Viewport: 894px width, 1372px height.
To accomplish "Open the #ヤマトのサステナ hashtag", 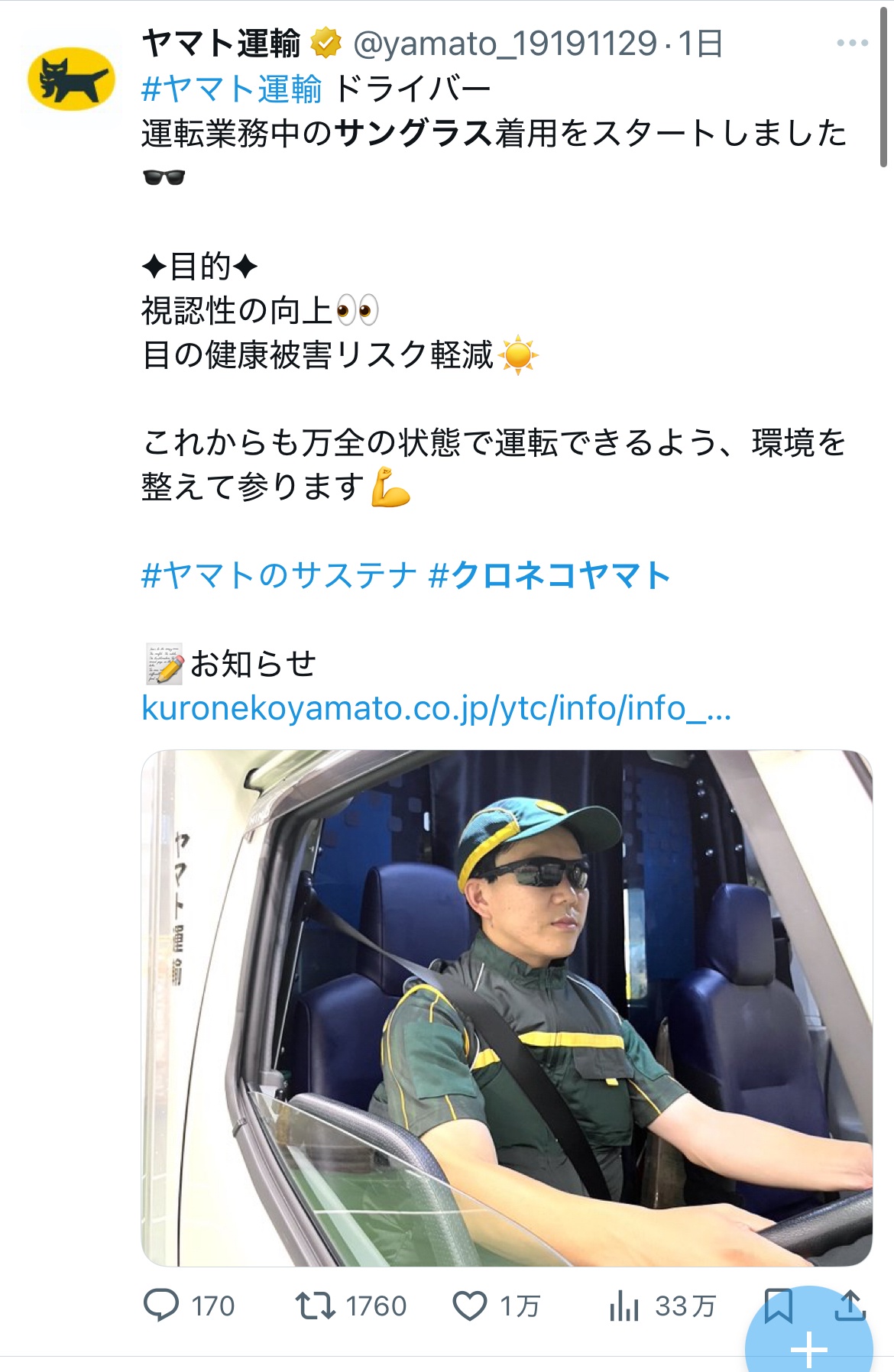I will [280, 574].
